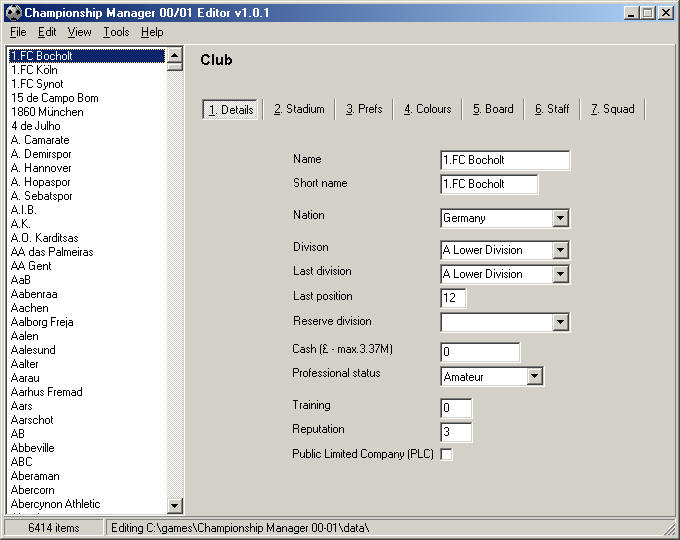Select Aarschot in club list
This screenshot has height=540, width=680.
point(87,419)
